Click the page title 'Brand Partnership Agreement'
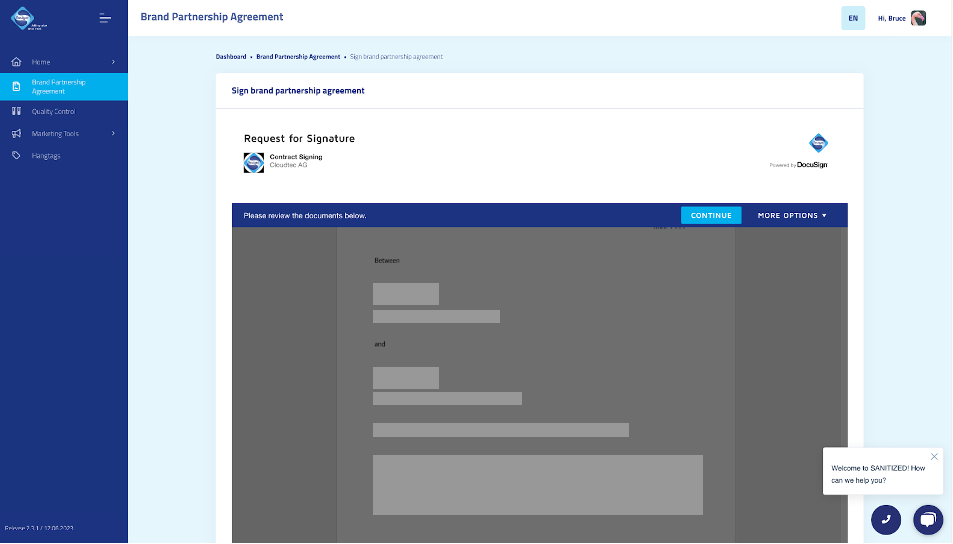Image resolution: width=953 pixels, height=544 pixels. (x=212, y=17)
